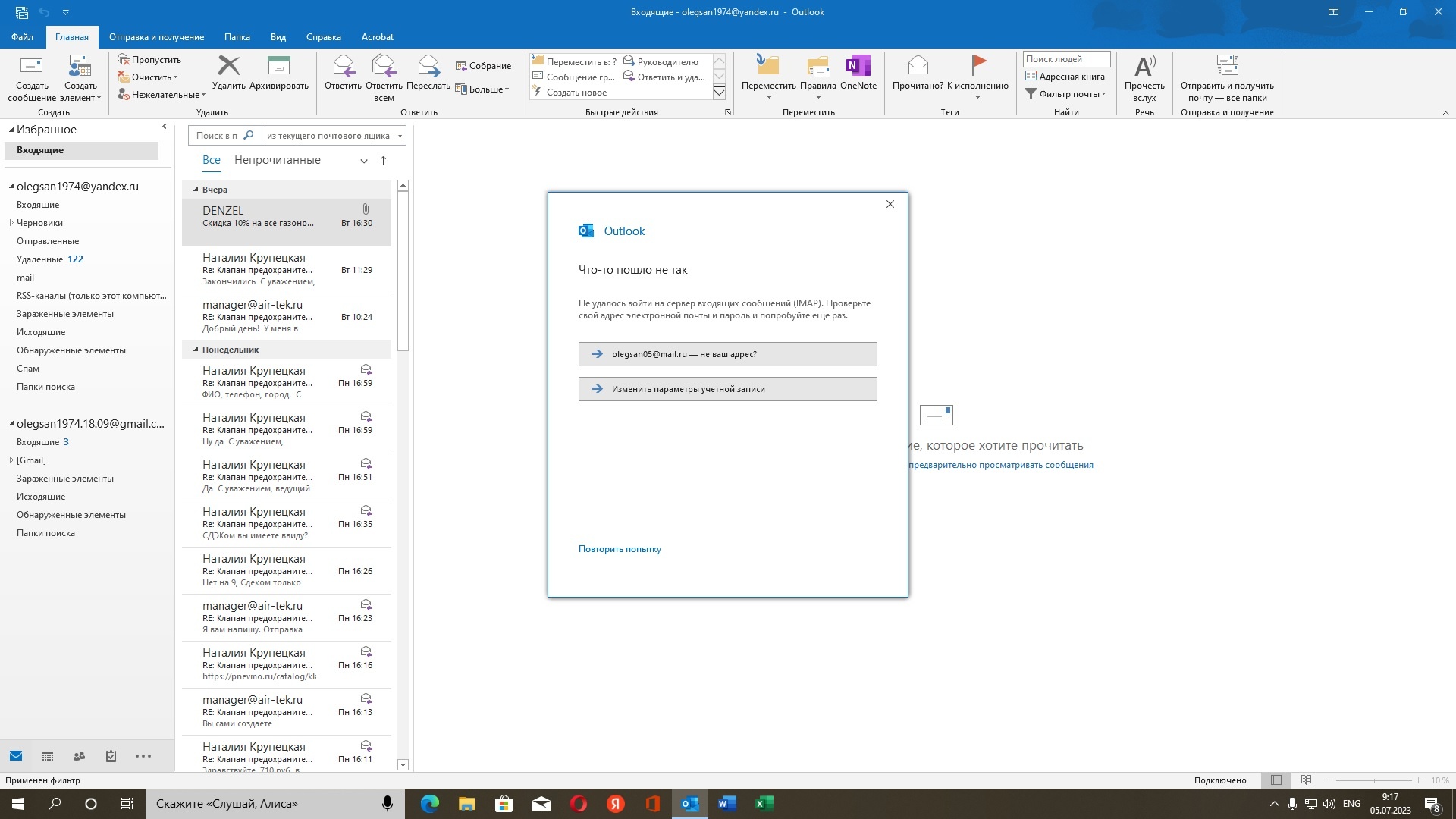Reply to all recipients
The width and height of the screenshot is (1456, 819).
point(384,78)
